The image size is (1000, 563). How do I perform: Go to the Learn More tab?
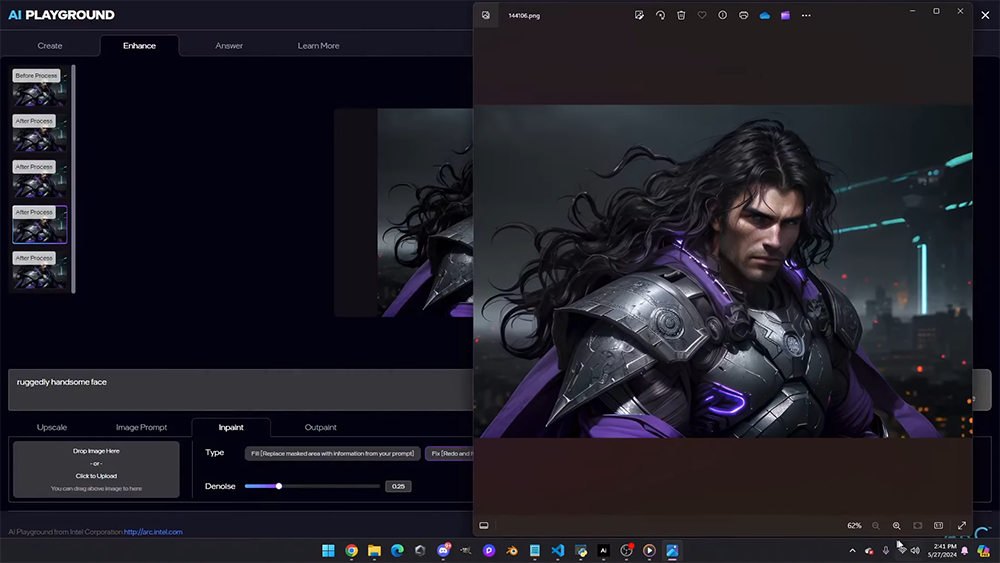click(318, 46)
